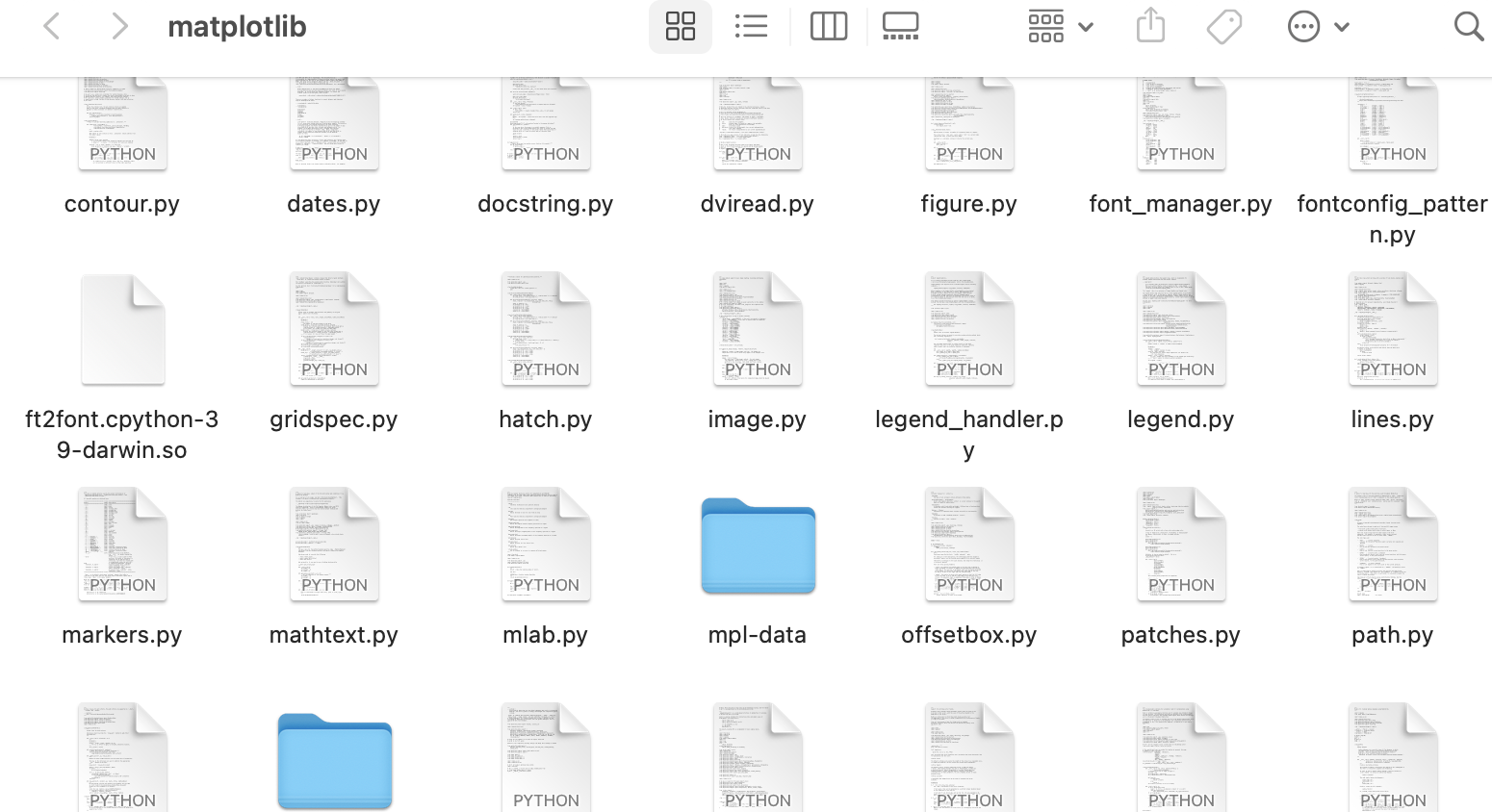
Task: Click the contour.py filename label
Action: coord(122,204)
